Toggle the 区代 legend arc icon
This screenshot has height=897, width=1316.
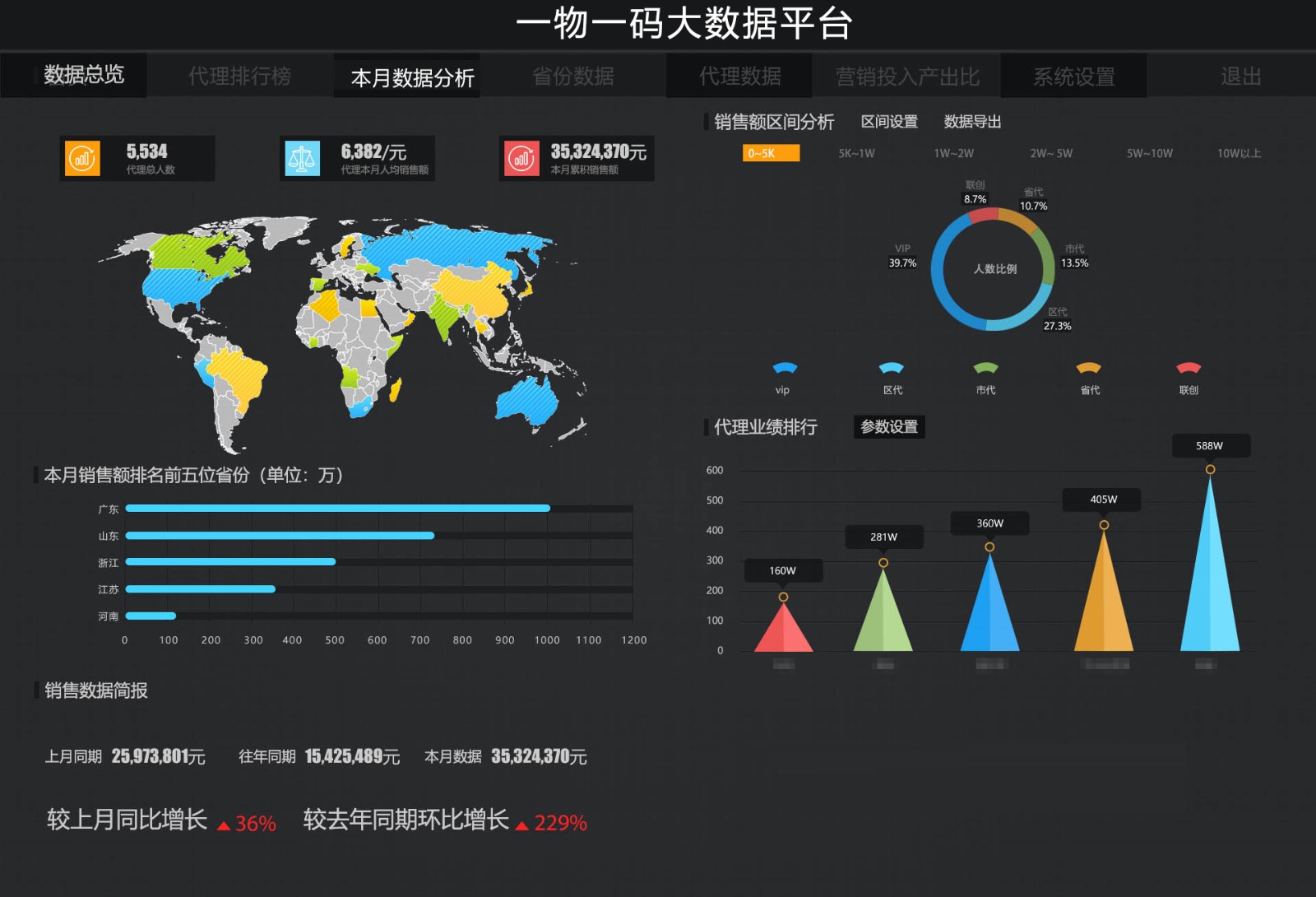892,369
